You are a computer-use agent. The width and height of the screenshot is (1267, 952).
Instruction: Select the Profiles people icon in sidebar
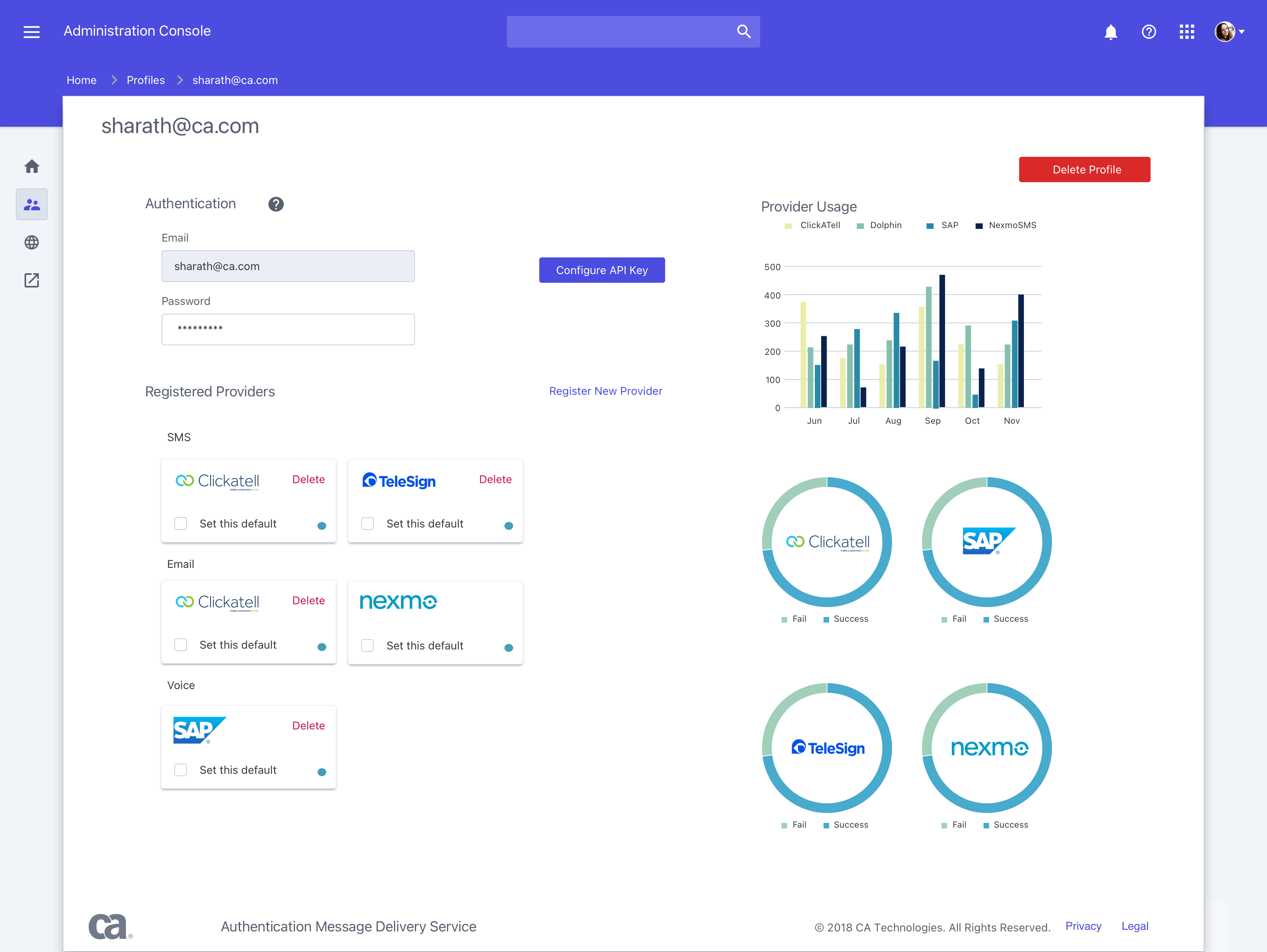[32, 204]
